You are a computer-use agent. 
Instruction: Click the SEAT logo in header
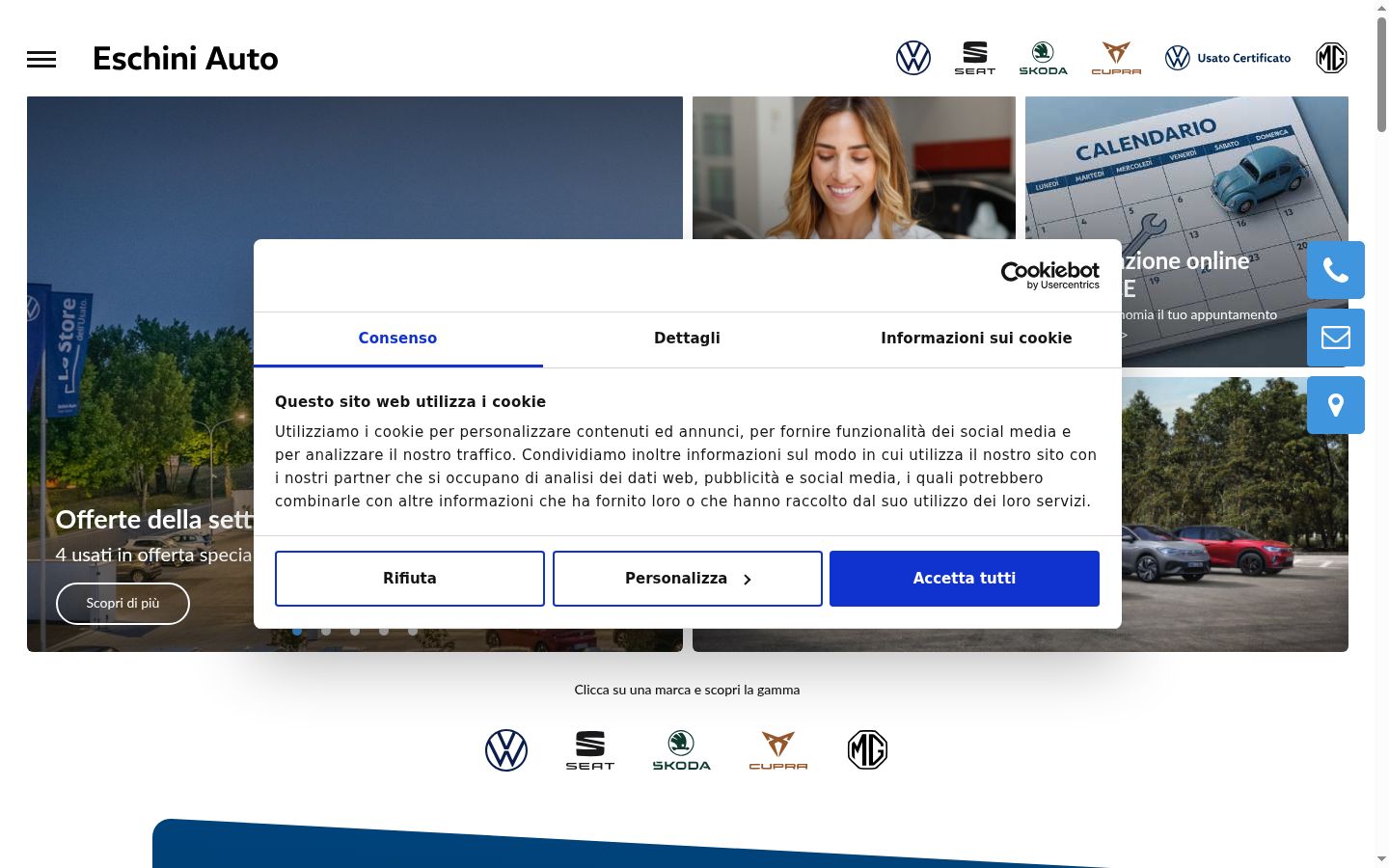tap(975, 58)
